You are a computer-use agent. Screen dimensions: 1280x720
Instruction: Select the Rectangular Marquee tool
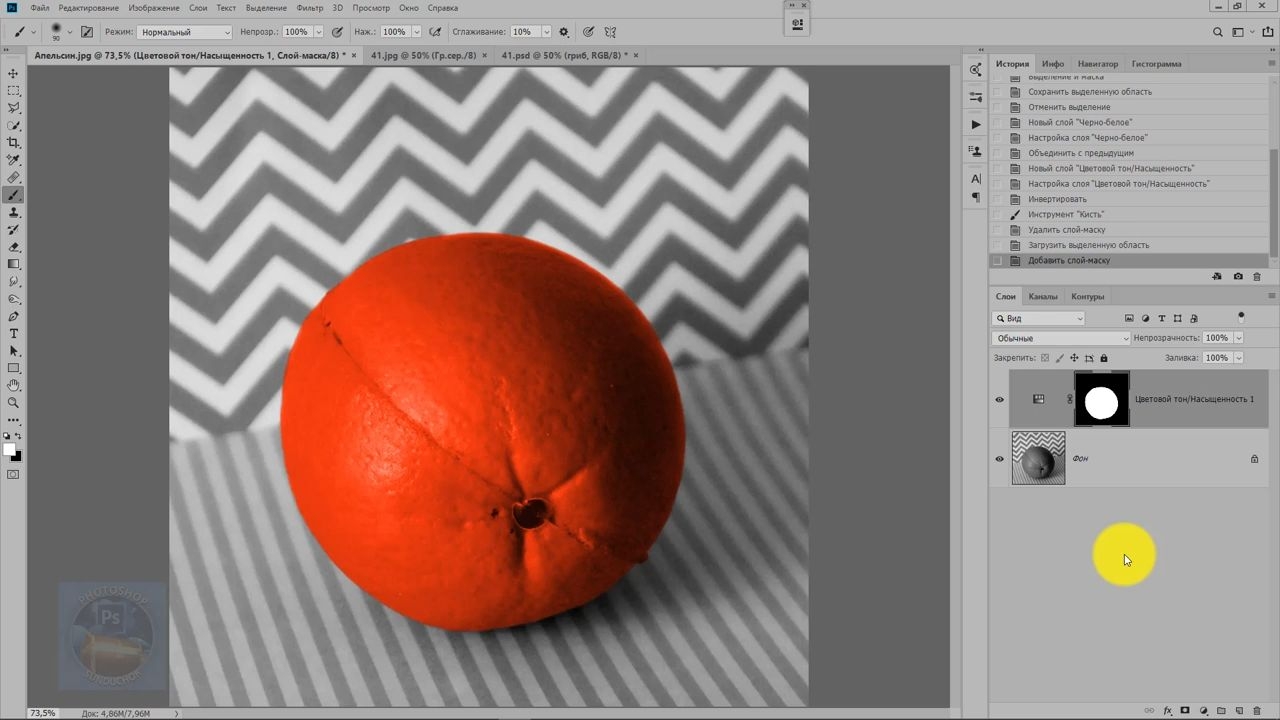click(x=13, y=91)
